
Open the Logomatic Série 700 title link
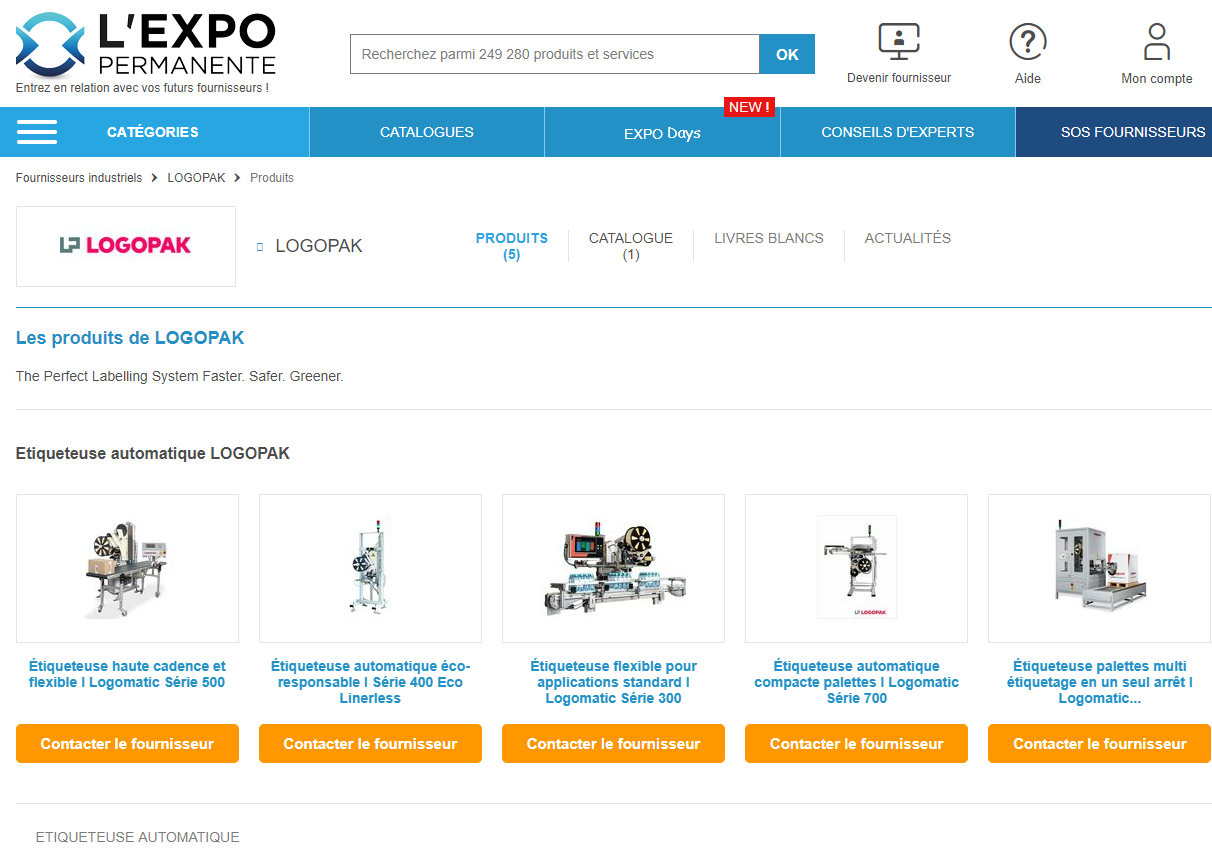point(856,682)
